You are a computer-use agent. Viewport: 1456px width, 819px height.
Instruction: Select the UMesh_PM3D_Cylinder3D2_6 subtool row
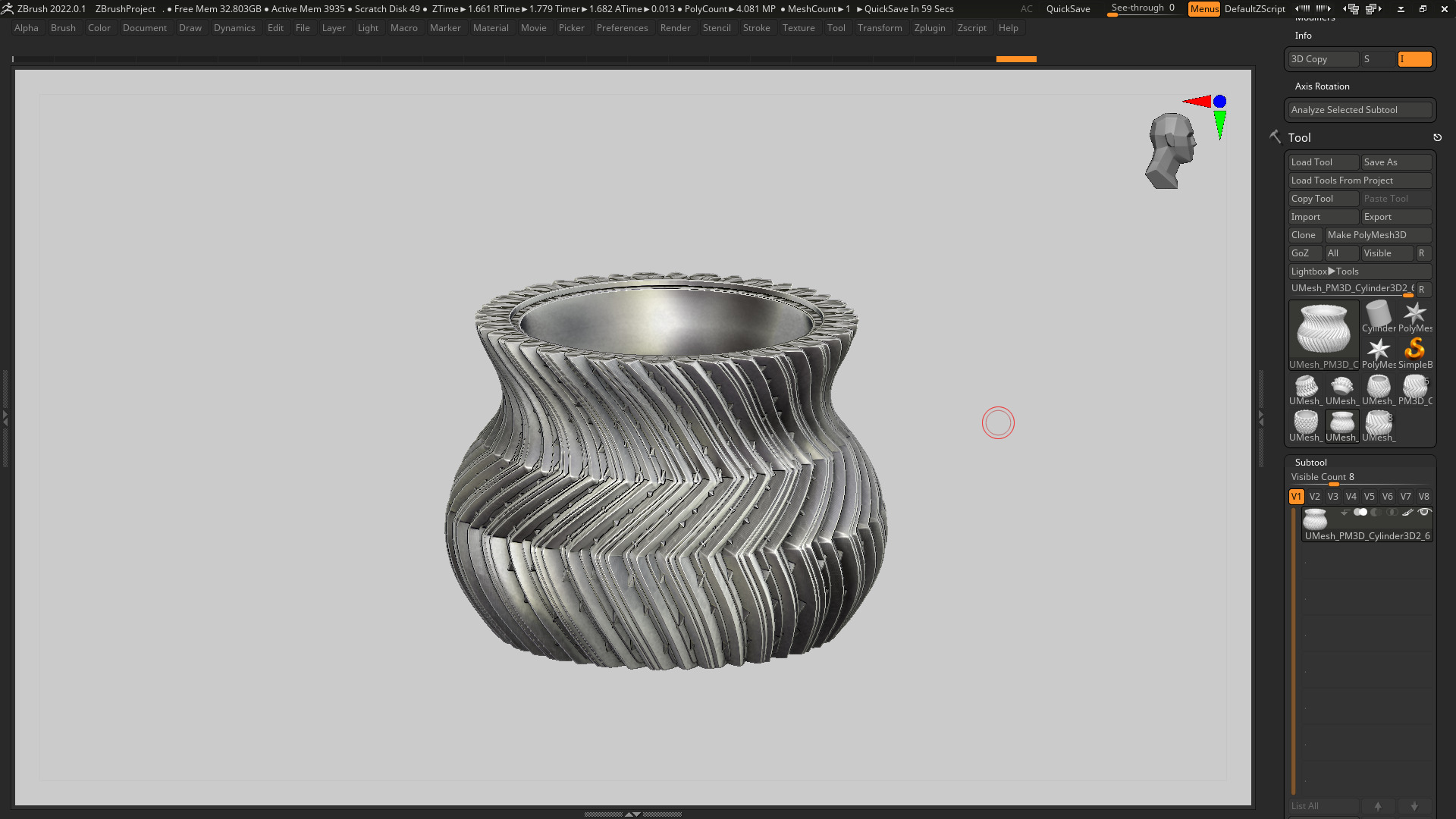coord(1367,524)
